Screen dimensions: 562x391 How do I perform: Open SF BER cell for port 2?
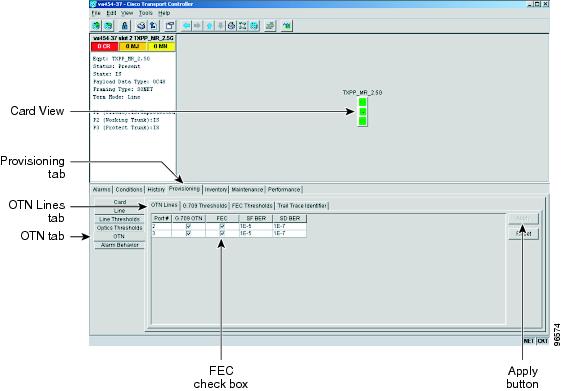point(256,226)
